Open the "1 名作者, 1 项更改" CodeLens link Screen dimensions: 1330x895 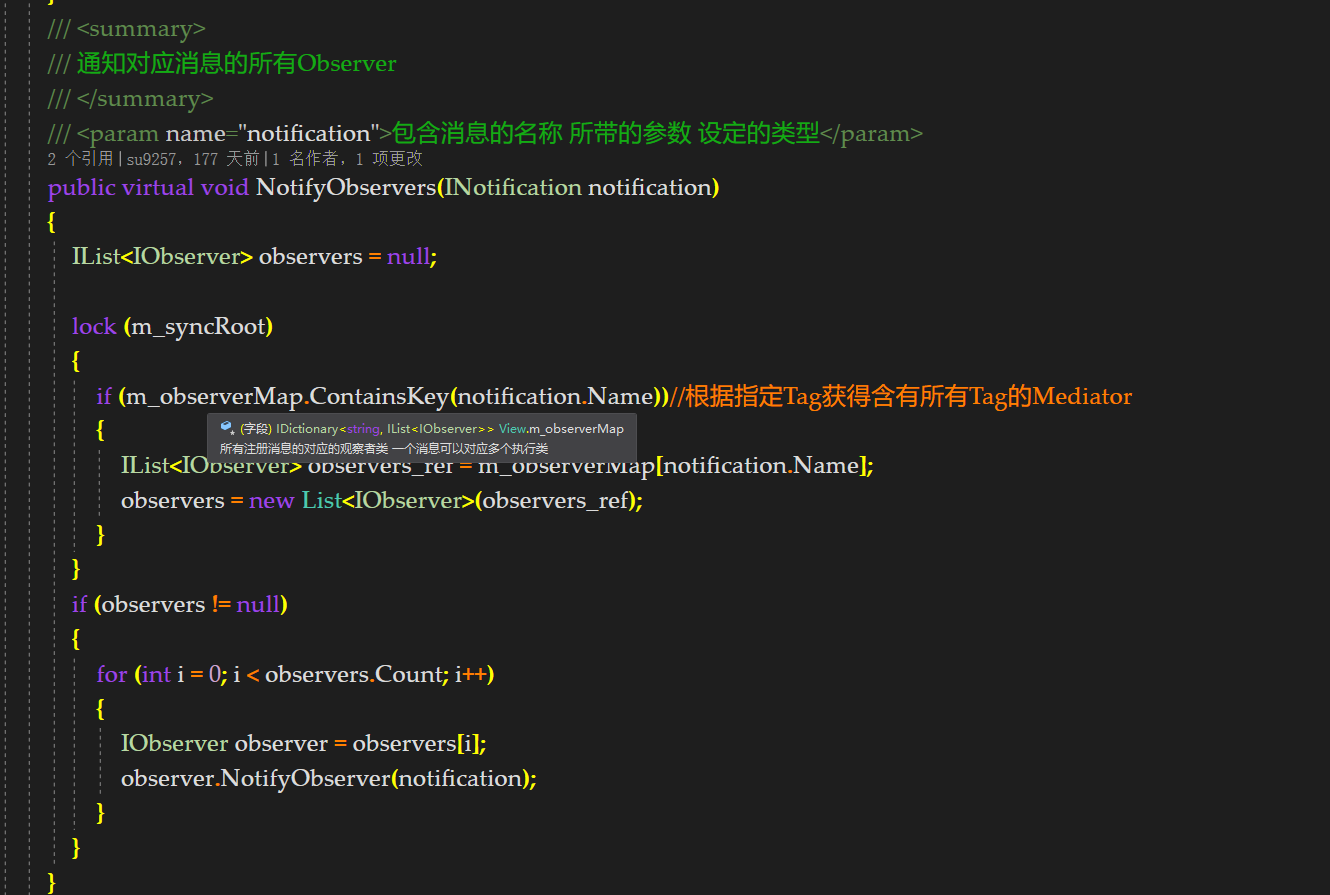coord(346,159)
